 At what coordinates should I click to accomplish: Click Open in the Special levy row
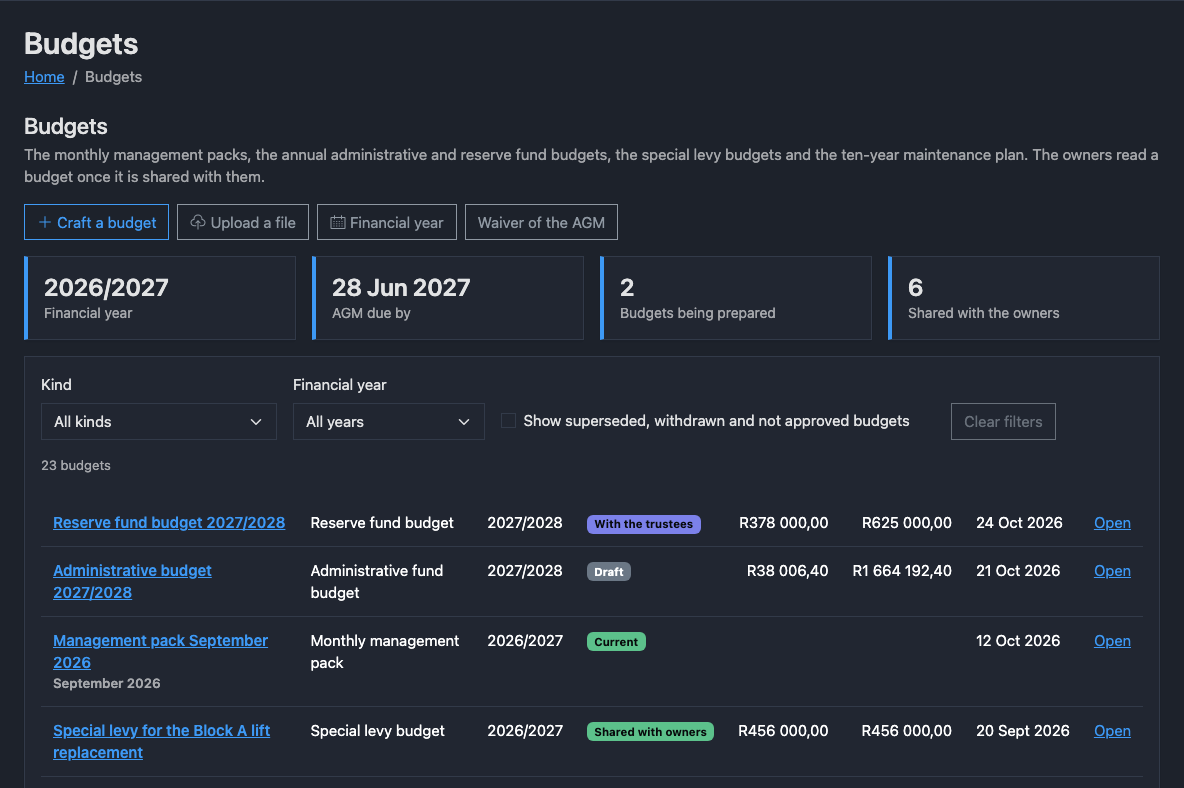(x=1112, y=731)
